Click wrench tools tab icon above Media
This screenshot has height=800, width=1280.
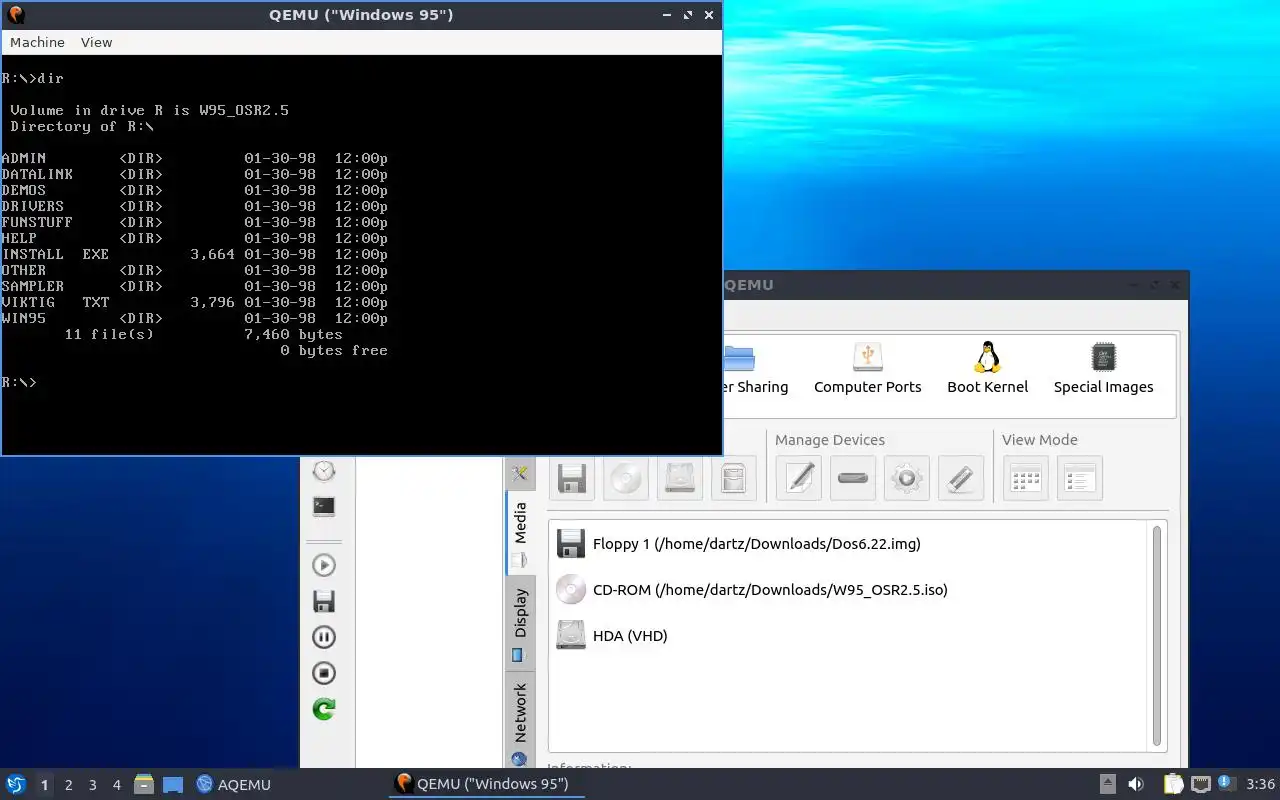[520, 474]
